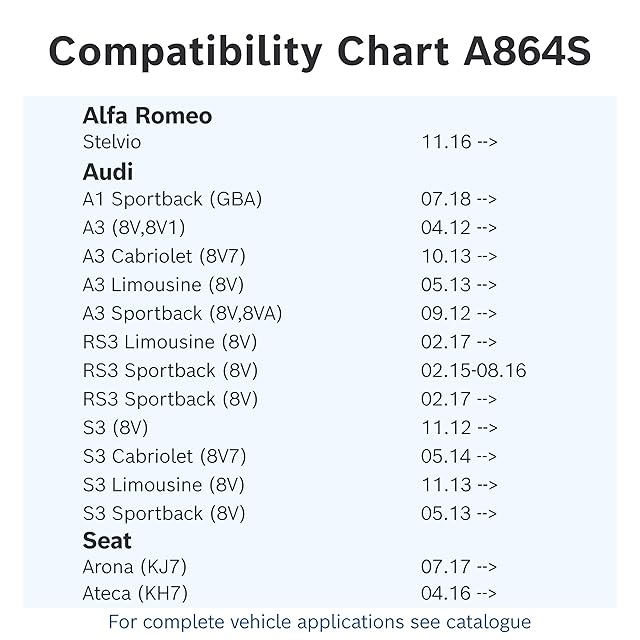This screenshot has height=640, width=640.
Task: Select the RS3 Limousine (8V) entry
Action: 170,342
